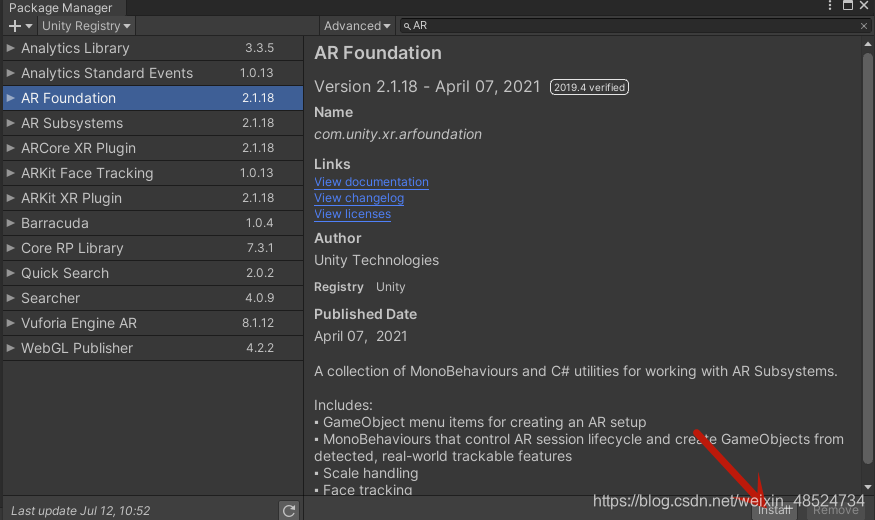875x520 pixels.
Task: Click the Install button
Action: click(x=775, y=510)
